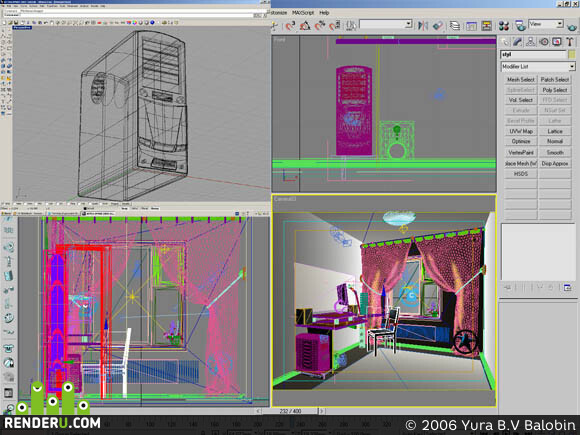Image resolution: width=580 pixels, height=435 pixels.
Task: Open the Align tool icon
Action: tap(438, 25)
